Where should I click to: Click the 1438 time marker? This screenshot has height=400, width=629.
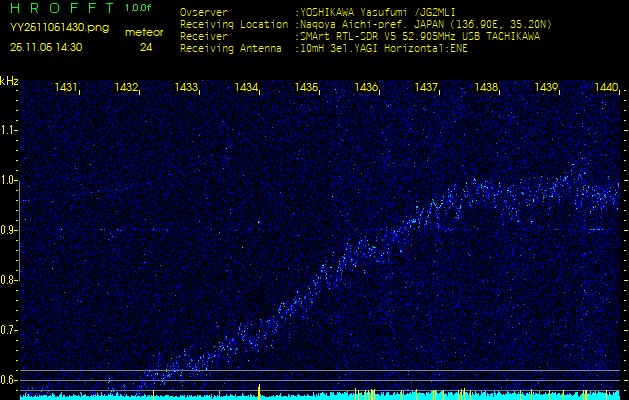[x=487, y=88]
